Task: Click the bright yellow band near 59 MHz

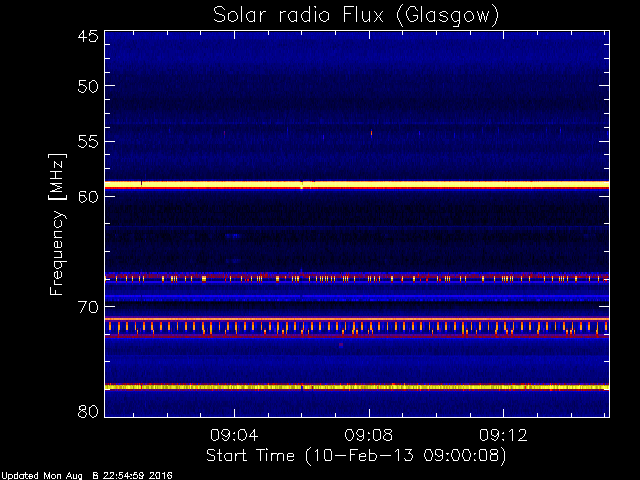Action: click(x=357, y=185)
